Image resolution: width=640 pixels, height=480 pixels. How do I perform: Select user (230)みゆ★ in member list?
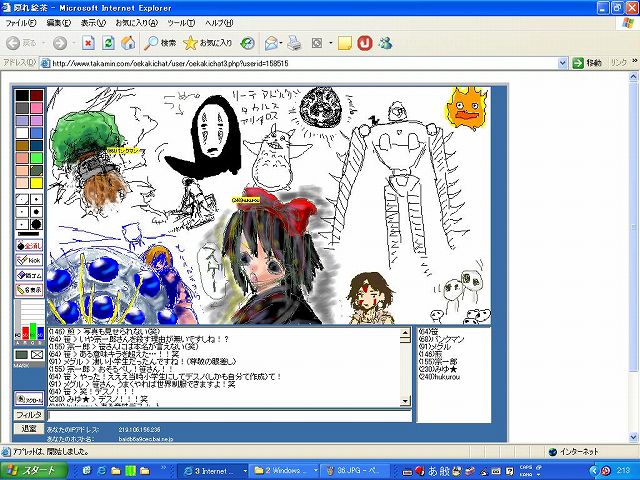point(438,369)
